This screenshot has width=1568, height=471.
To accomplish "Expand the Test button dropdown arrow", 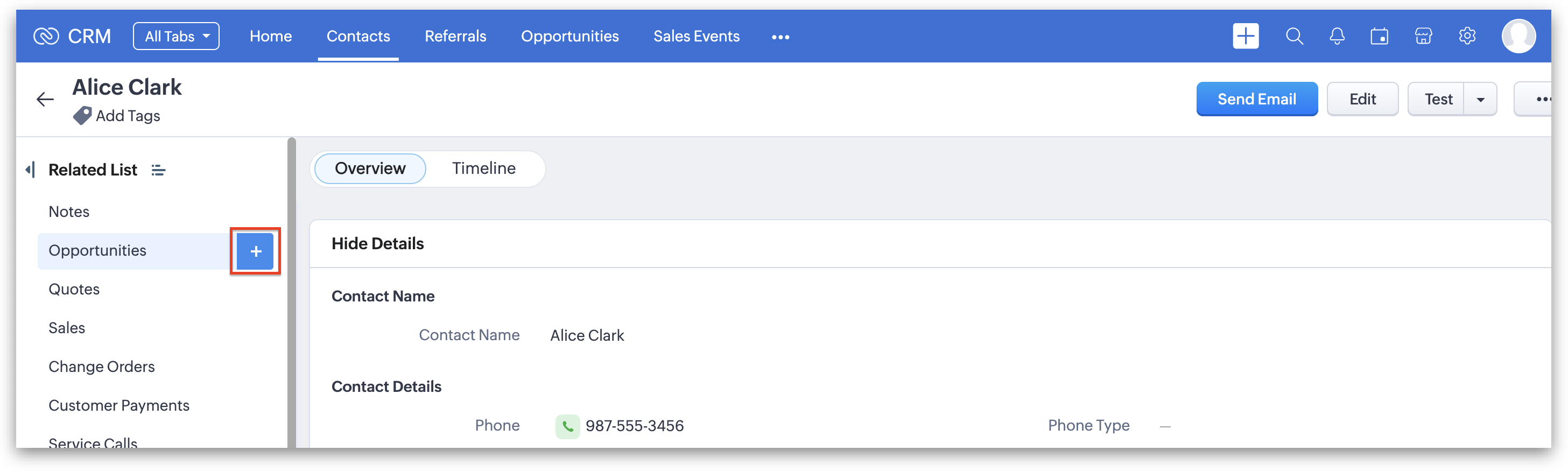I will click(x=1480, y=99).
